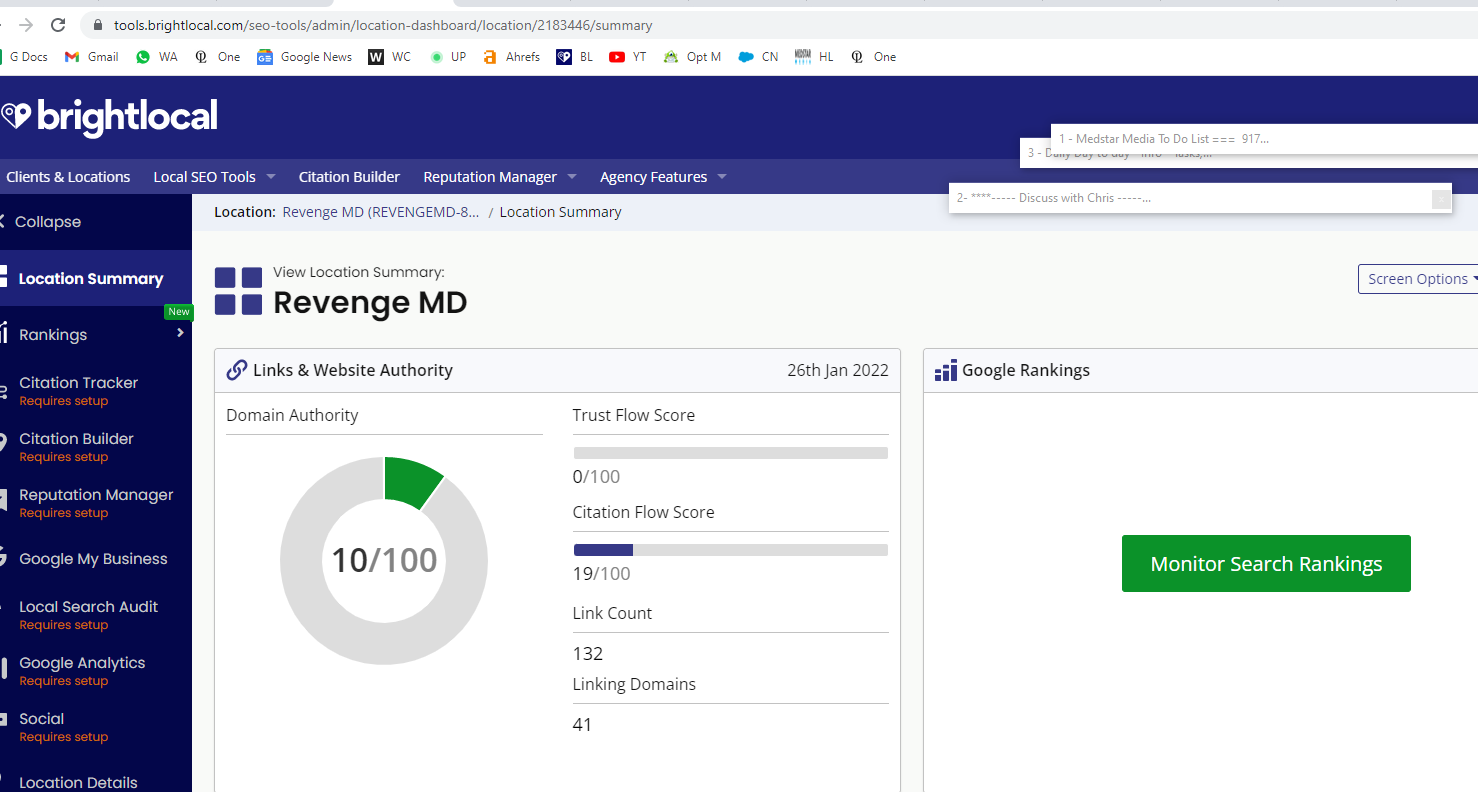The height and width of the screenshot is (792, 1478).
Task: Expand the Reputation Manager top menu
Action: [x=500, y=177]
